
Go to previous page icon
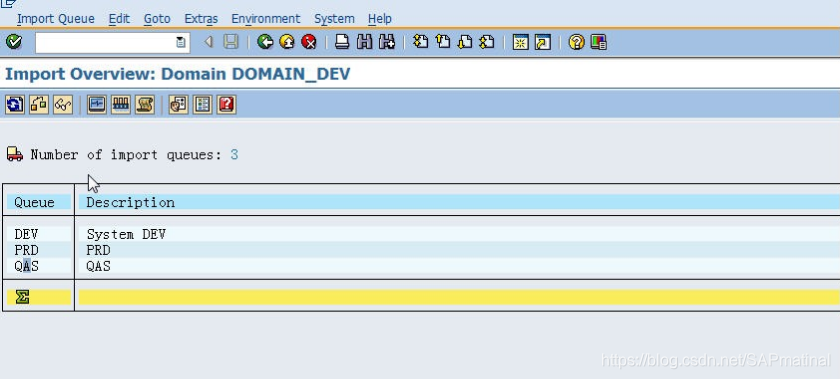click(x=443, y=42)
